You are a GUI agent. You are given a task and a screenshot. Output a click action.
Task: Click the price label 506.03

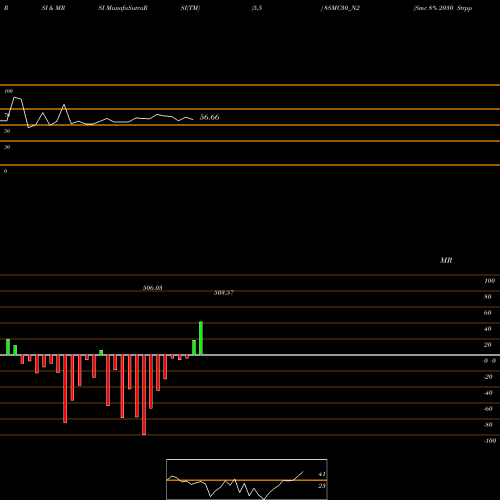[x=153, y=288]
